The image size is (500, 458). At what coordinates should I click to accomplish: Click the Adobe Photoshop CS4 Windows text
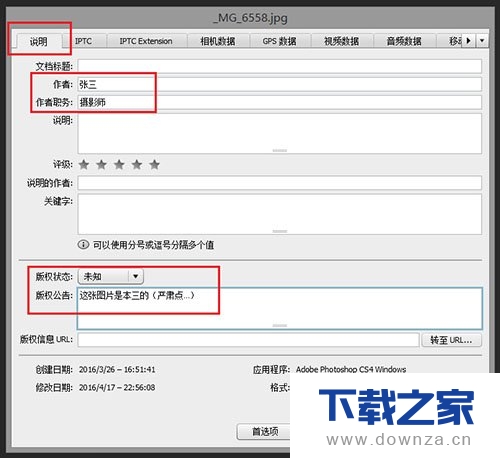(351, 369)
